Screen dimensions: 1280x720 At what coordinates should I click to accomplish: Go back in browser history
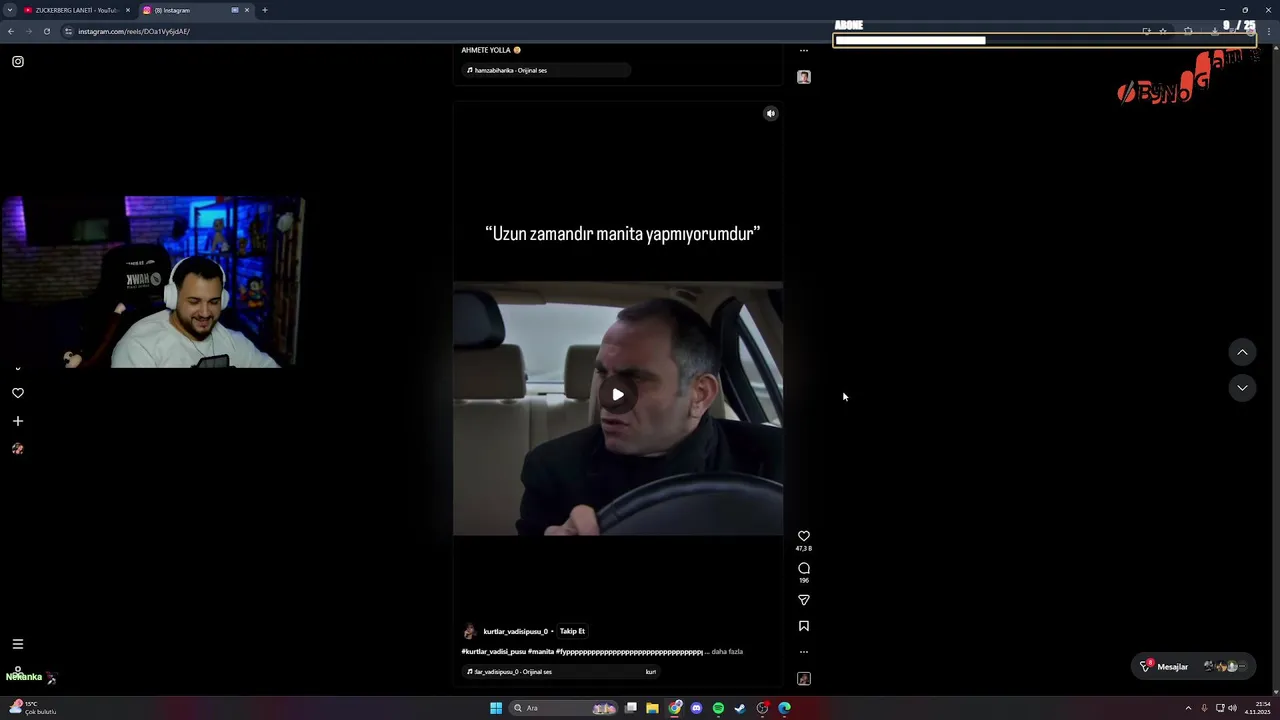tap(11, 31)
